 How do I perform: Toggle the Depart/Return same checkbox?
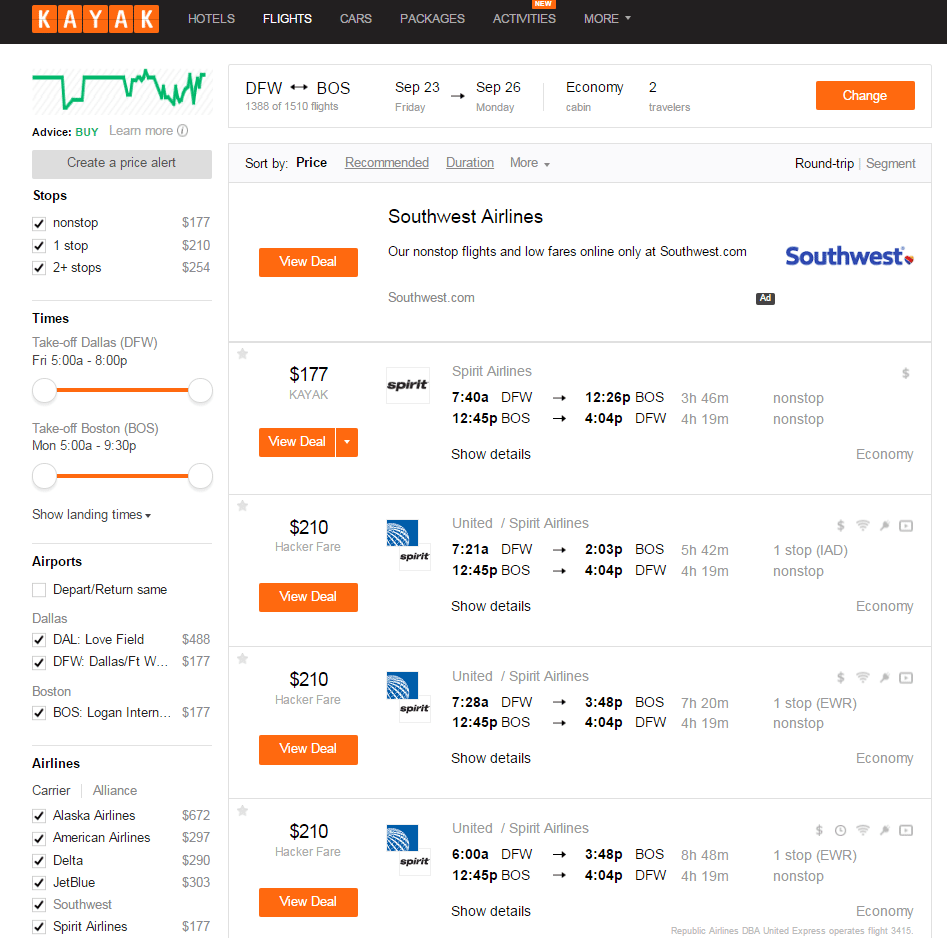tap(39, 590)
